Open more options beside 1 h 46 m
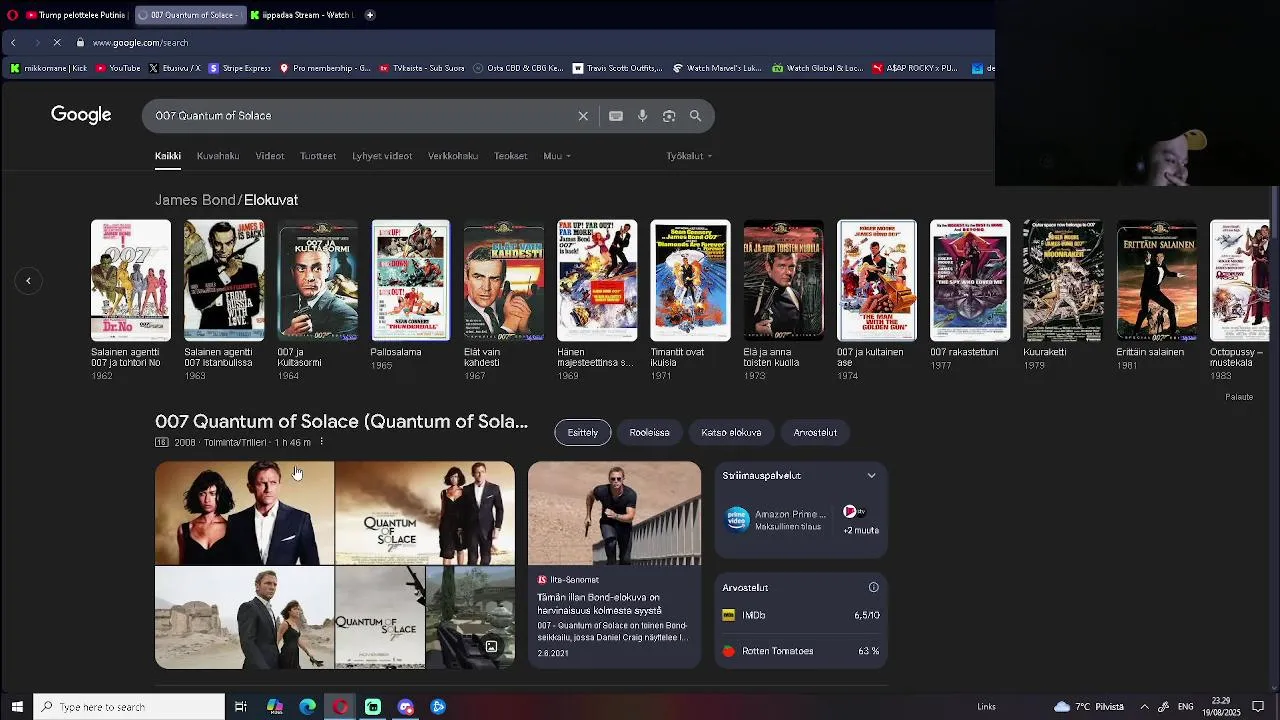Screen dimensions: 1280x720 click(x=321, y=442)
